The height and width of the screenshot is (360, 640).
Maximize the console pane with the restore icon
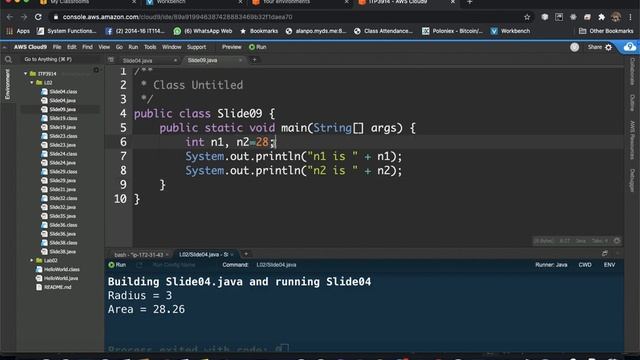[604, 253]
